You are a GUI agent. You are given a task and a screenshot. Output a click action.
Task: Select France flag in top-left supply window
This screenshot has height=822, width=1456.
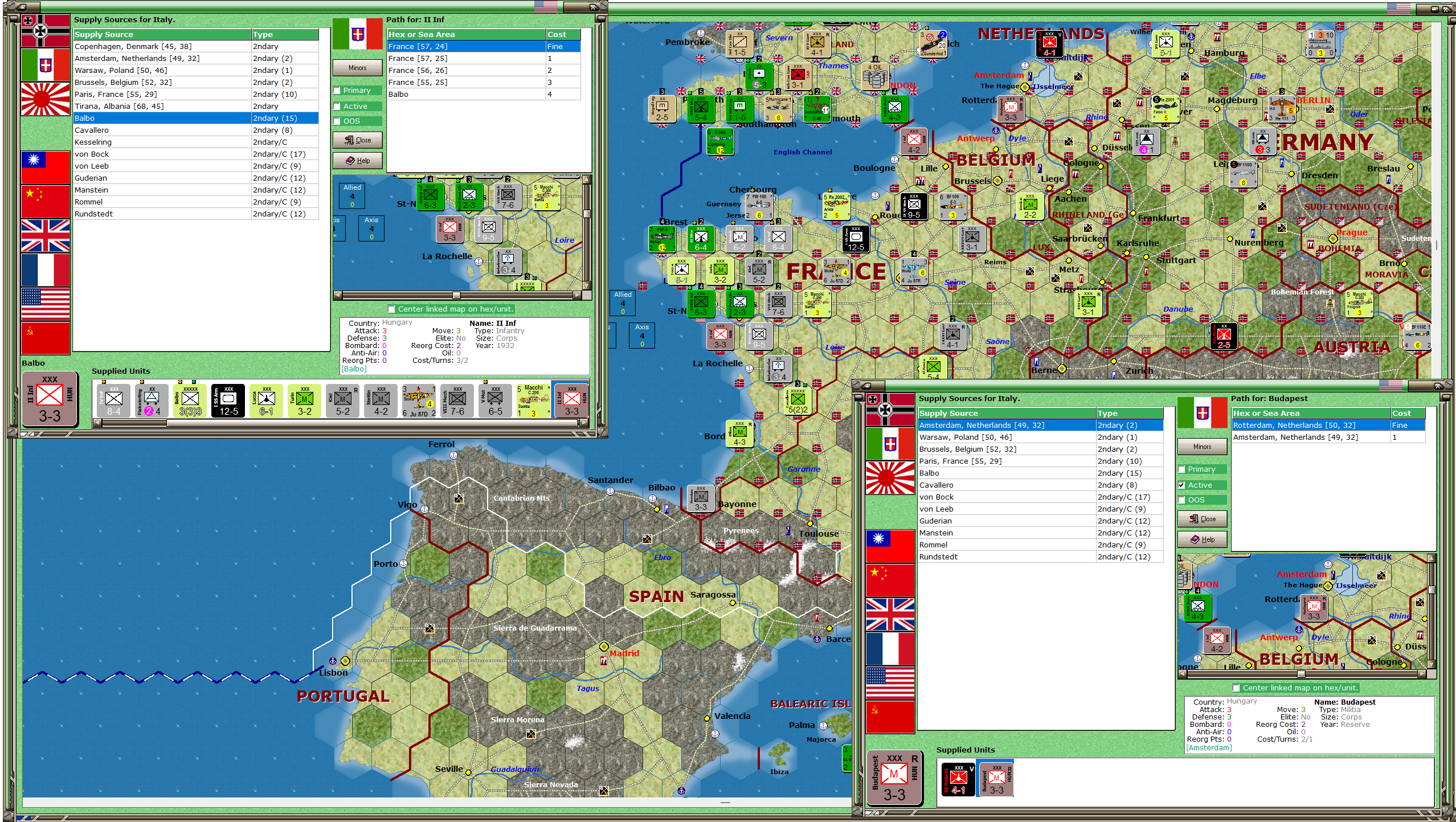pos(46,270)
